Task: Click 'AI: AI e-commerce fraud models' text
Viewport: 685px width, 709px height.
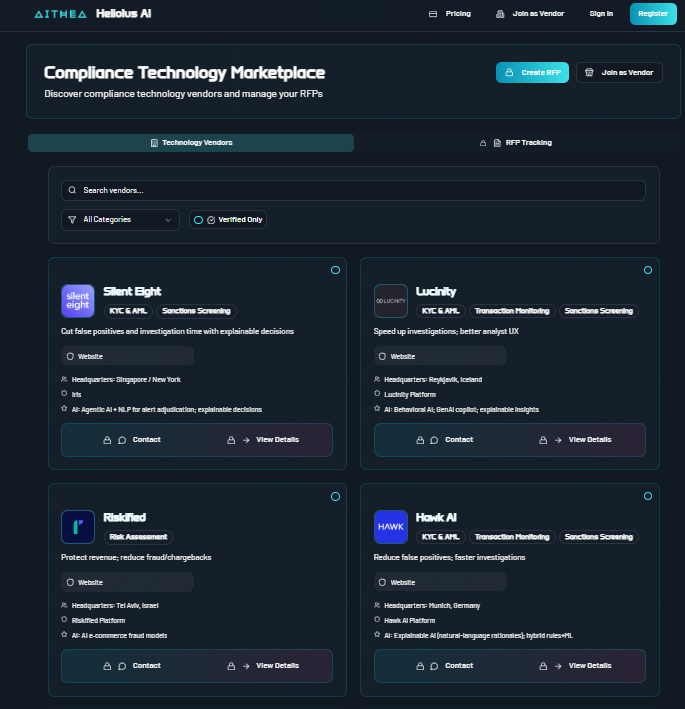Action: coord(119,635)
